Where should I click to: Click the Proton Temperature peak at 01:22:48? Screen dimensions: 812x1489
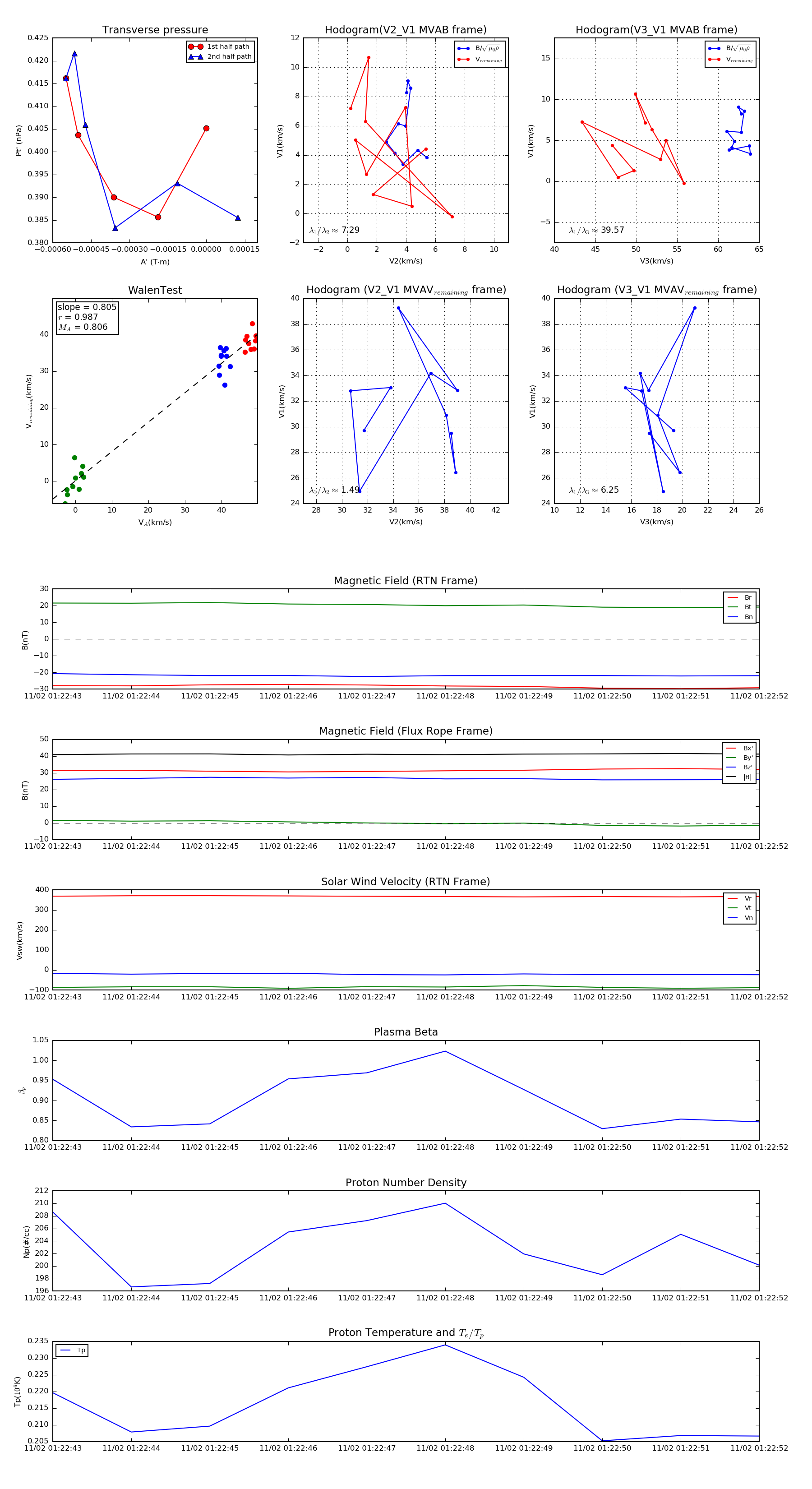445,1345
